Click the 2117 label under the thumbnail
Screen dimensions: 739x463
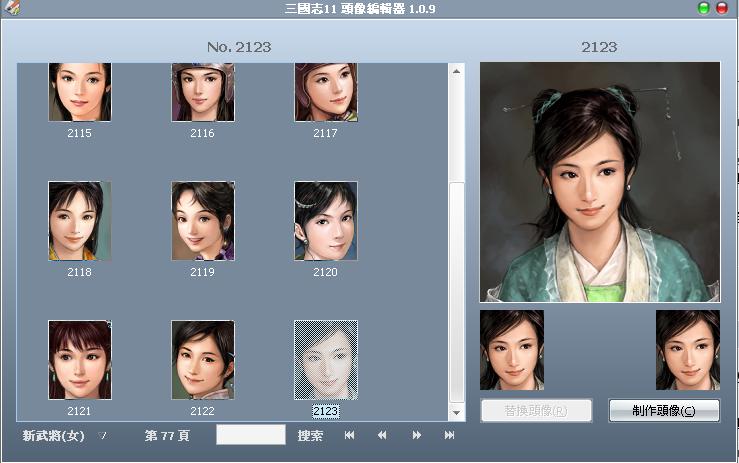[326, 133]
